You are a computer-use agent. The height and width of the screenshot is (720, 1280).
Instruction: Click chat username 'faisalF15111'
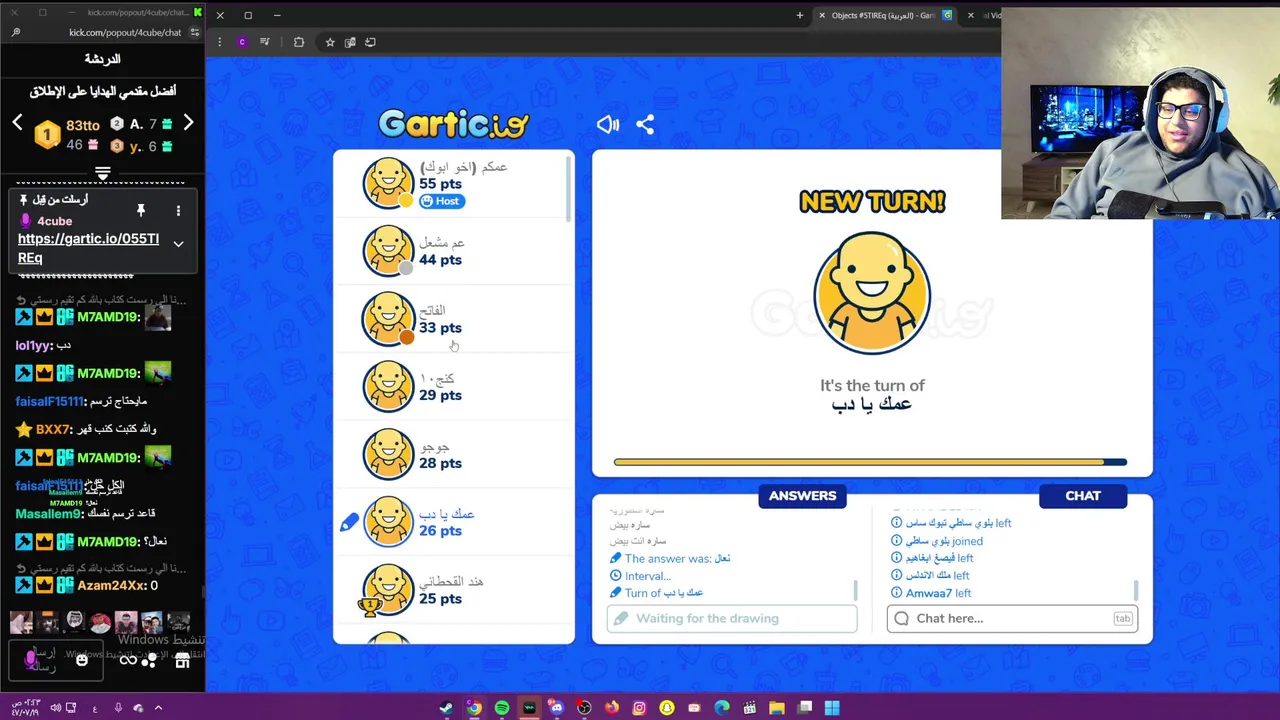[50, 401]
